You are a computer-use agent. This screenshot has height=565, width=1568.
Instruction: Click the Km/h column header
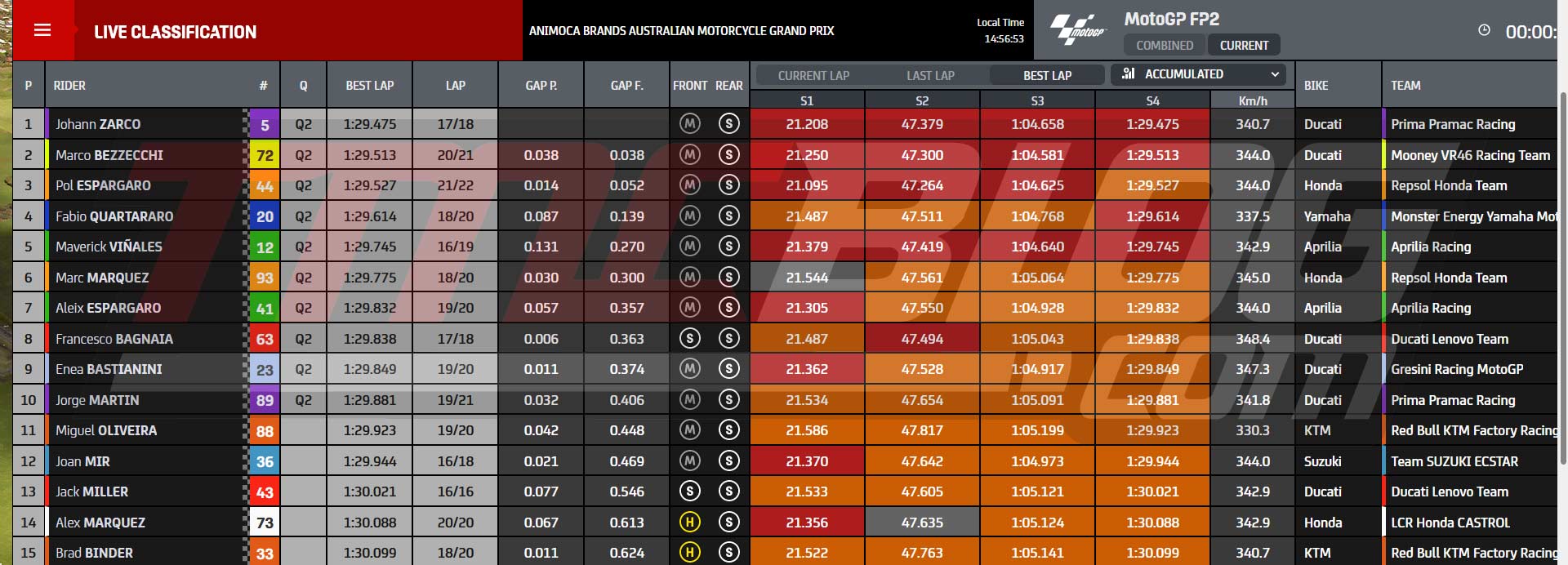click(1253, 100)
